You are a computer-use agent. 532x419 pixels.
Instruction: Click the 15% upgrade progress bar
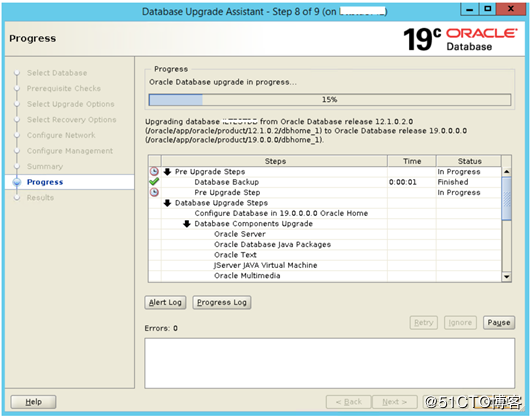[x=329, y=100]
